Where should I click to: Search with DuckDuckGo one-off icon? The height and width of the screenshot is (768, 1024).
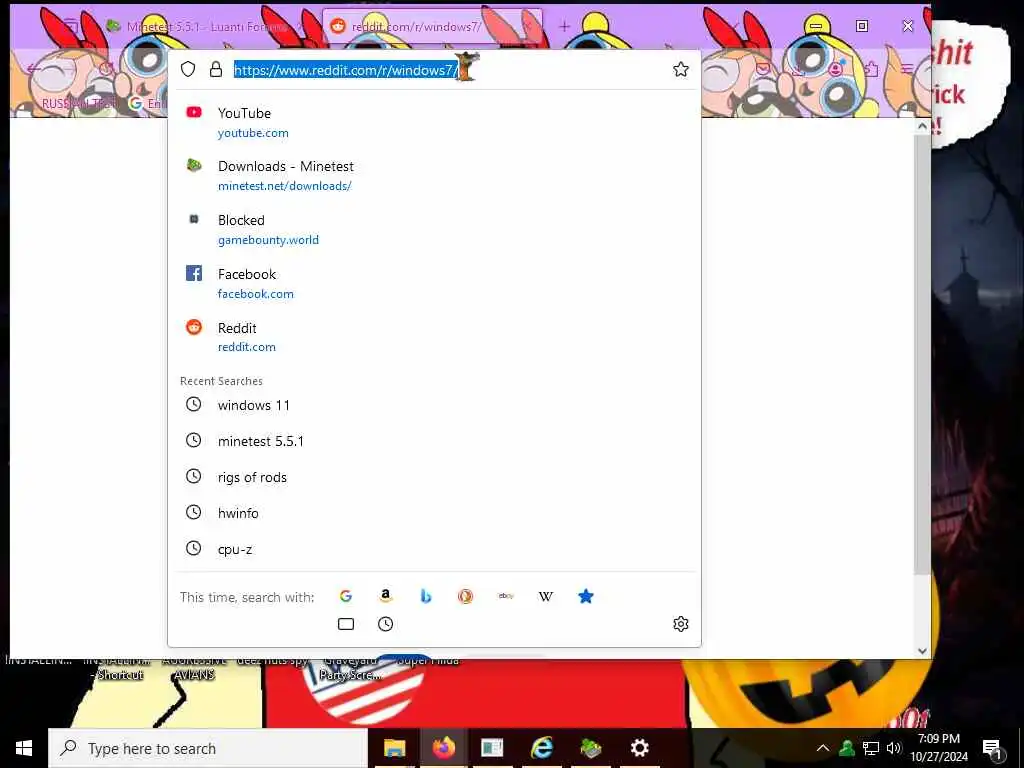pos(465,596)
